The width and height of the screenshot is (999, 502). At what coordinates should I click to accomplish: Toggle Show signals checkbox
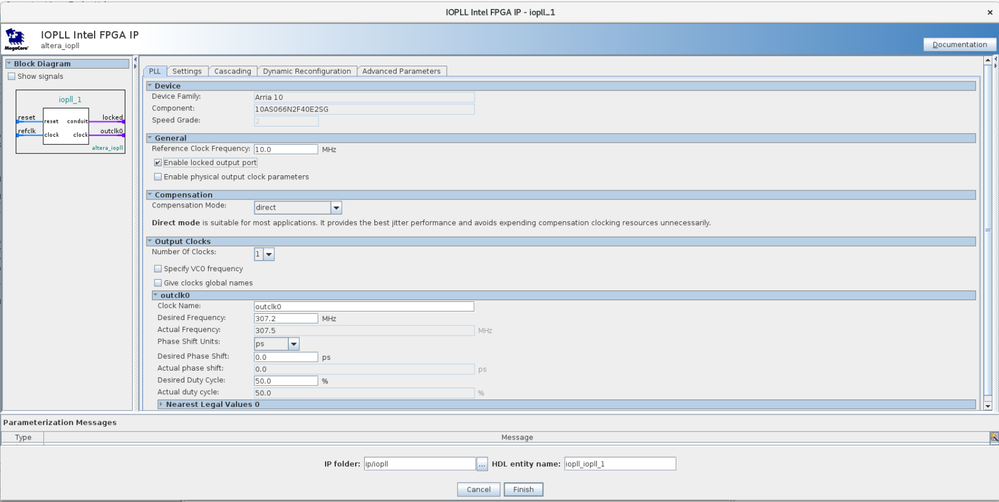[x=11, y=76]
